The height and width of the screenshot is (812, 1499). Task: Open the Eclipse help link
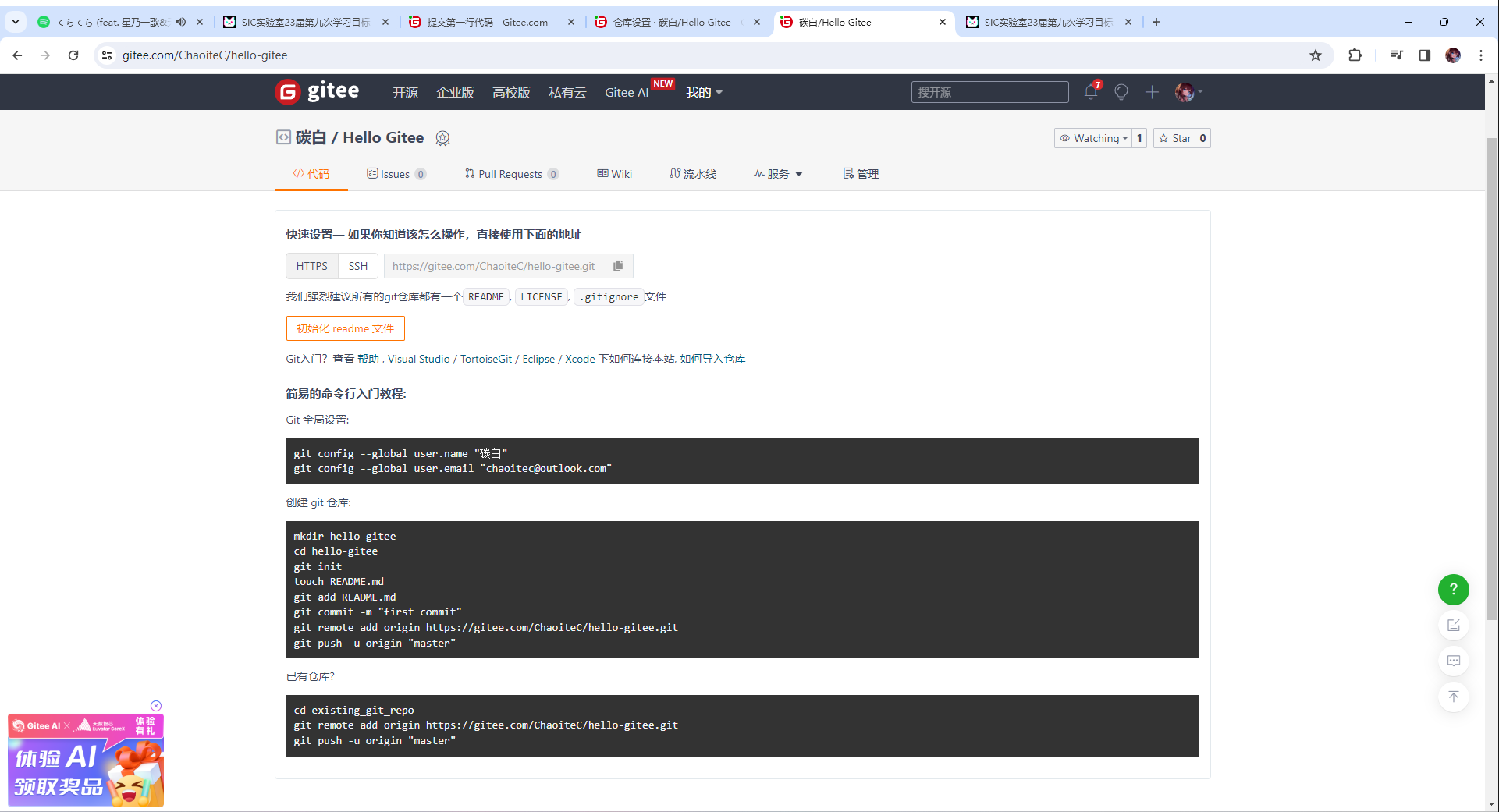[538, 359]
